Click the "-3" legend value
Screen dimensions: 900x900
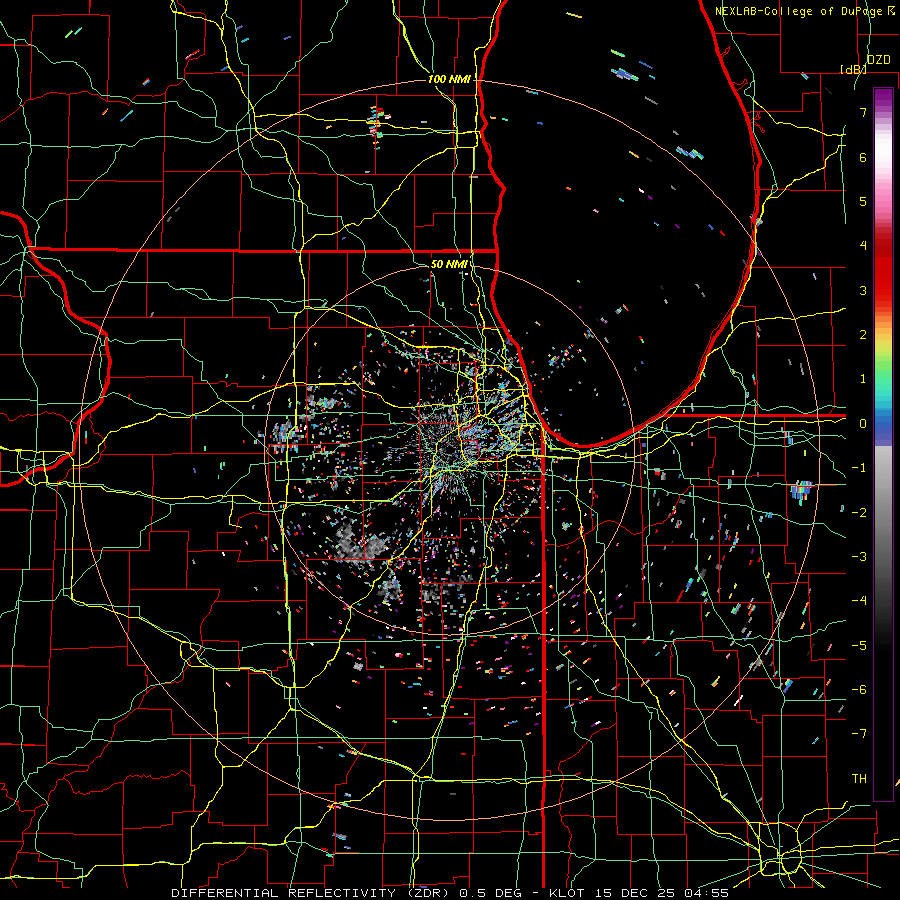859,557
